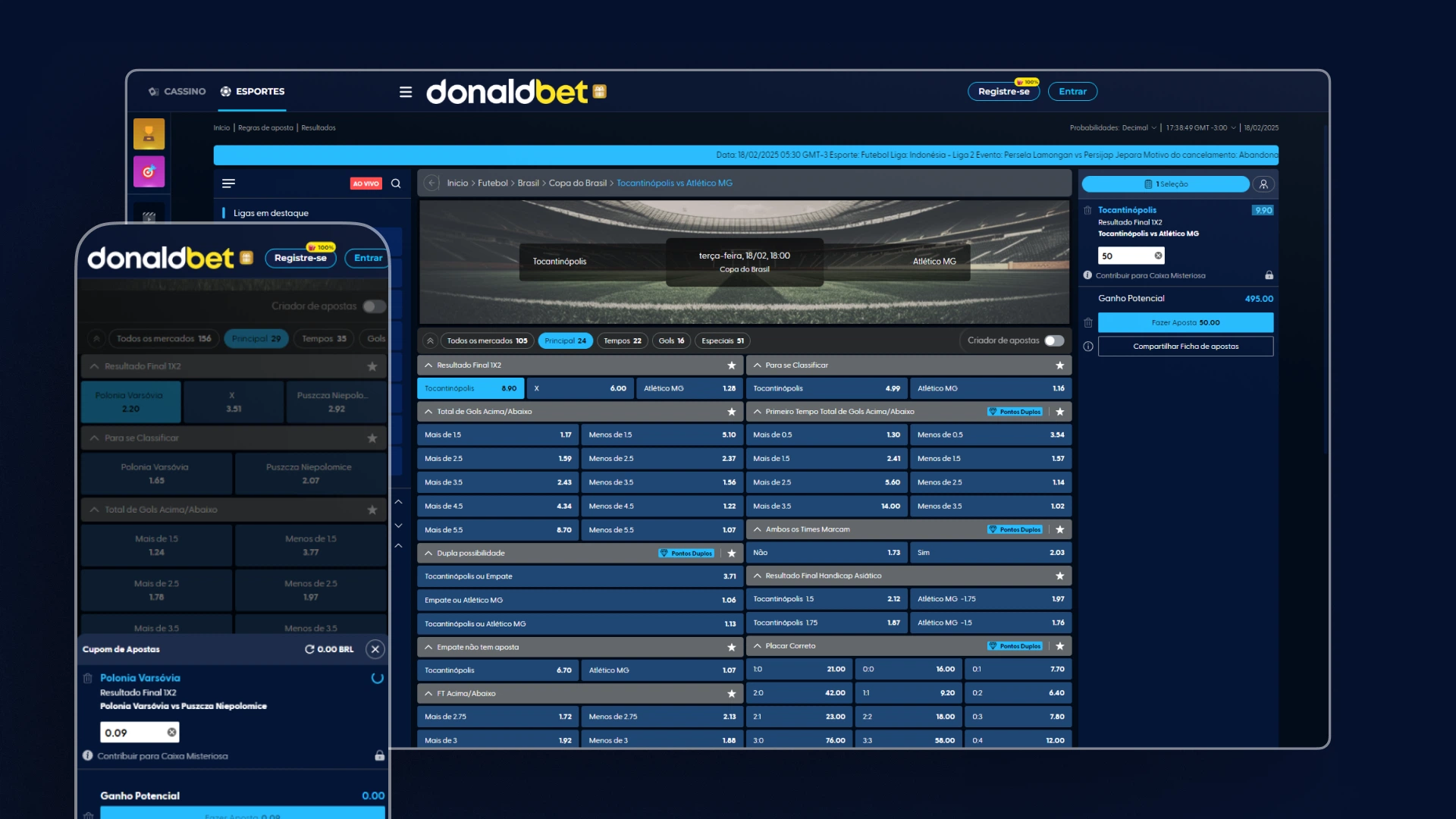Toggle the Caixa Misteriosa lock in betslip
Viewport: 1456px width, 819px height.
[x=1269, y=275]
